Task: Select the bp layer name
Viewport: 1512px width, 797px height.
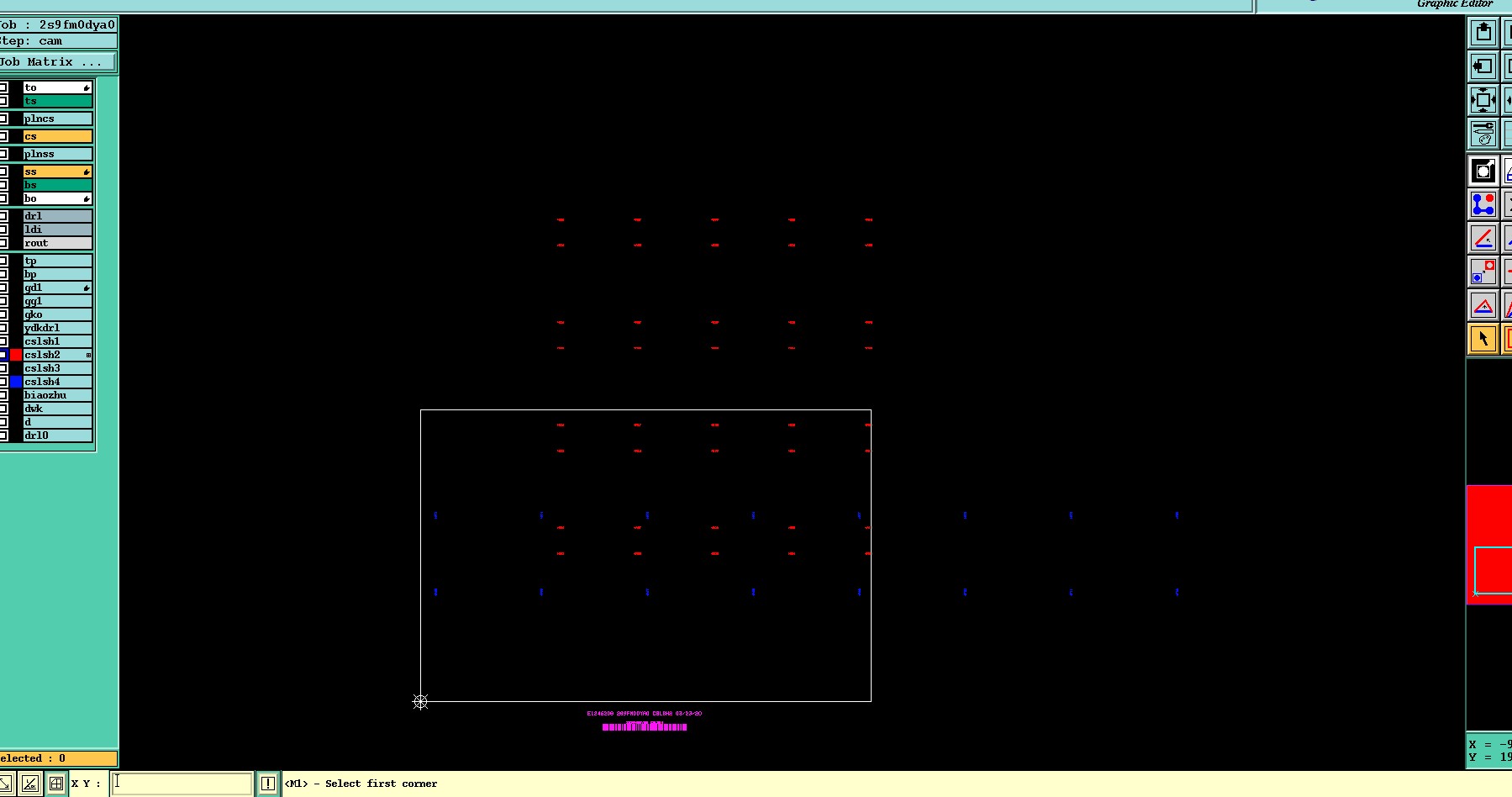Action: pos(57,274)
